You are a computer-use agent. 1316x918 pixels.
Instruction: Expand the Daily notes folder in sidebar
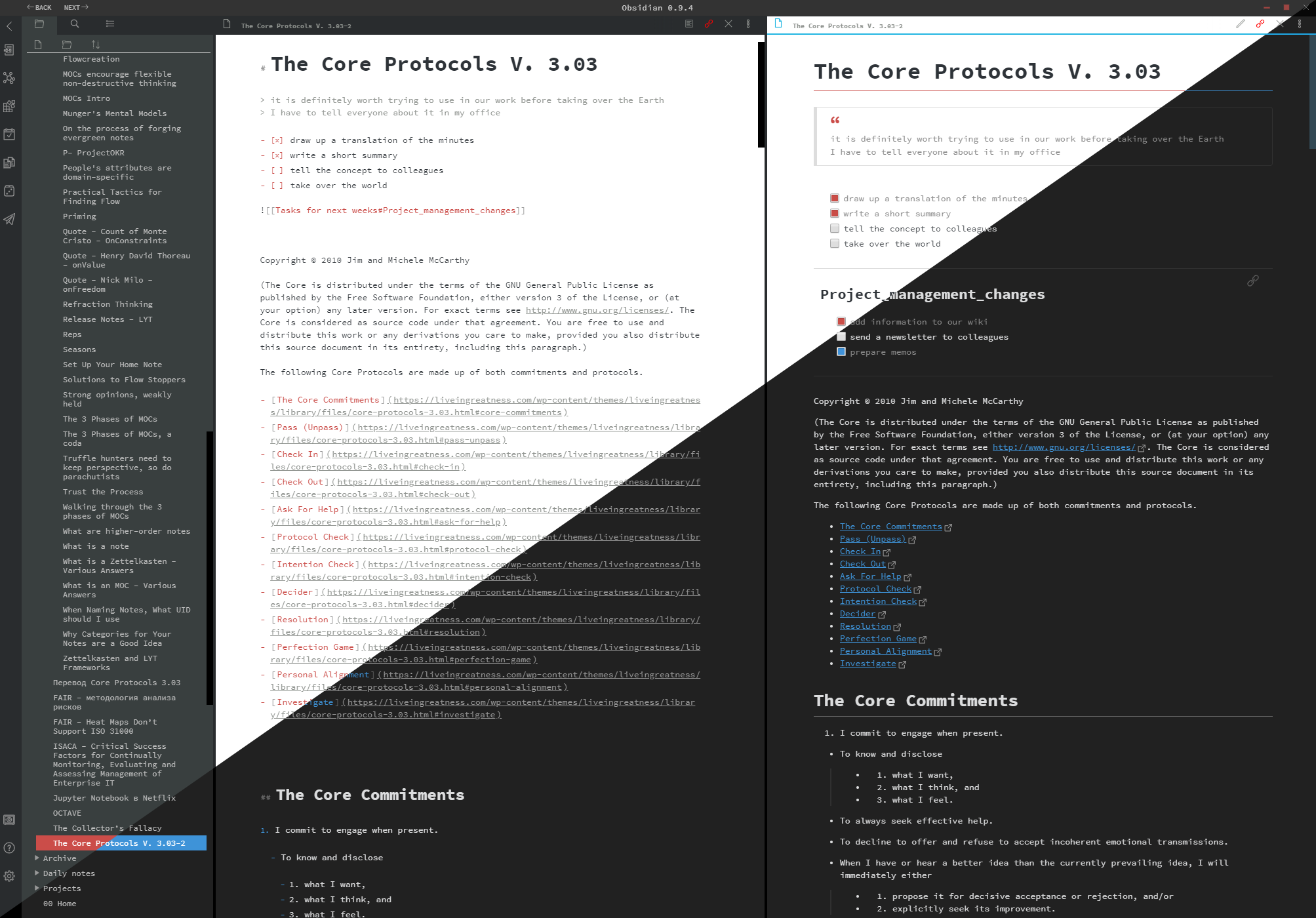tap(37, 872)
